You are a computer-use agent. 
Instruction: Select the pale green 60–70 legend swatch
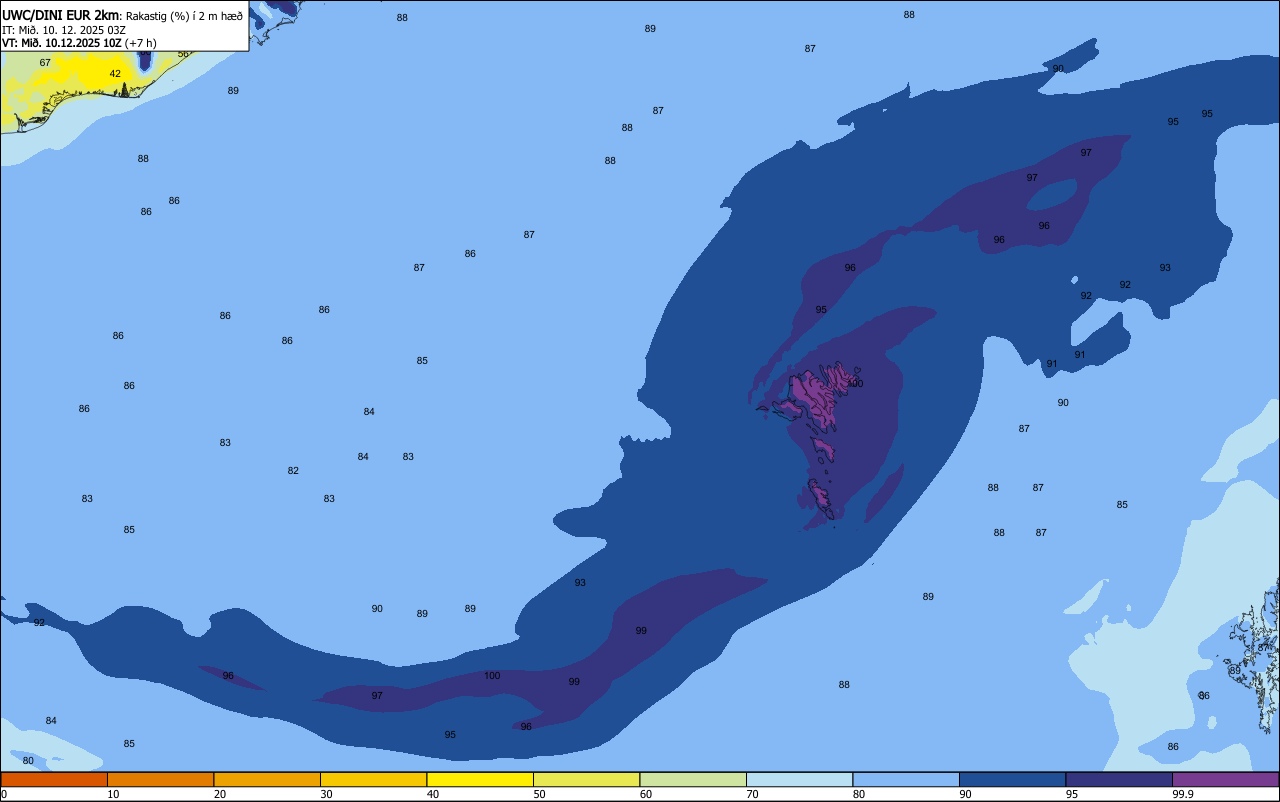[x=693, y=779]
